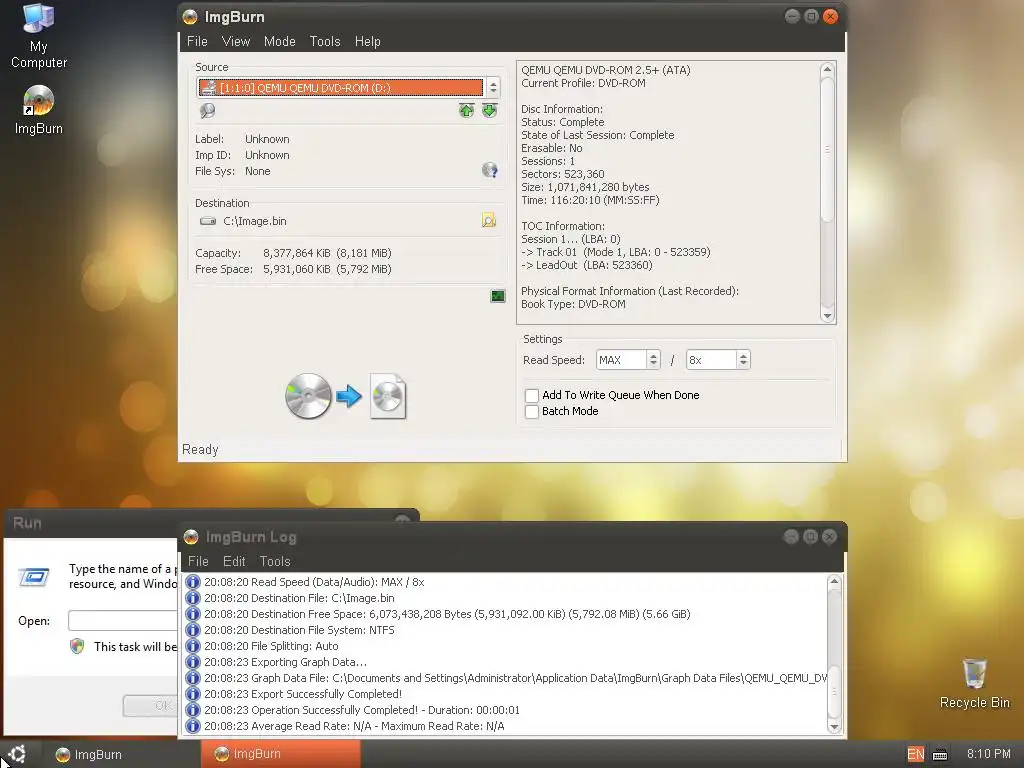Enable Add To Write Queue When Done
The width and height of the screenshot is (1024, 768).
point(532,395)
